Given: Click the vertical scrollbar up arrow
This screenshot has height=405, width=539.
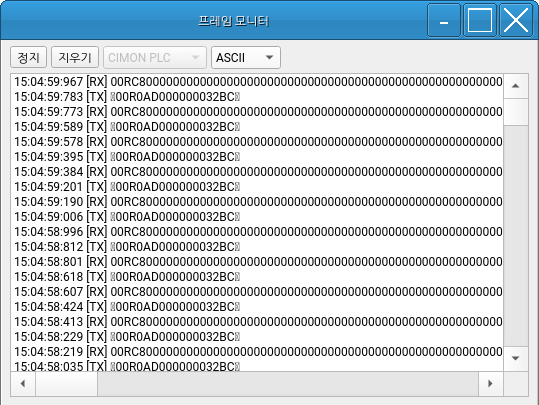Looking at the screenshot, I should [516, 86].
